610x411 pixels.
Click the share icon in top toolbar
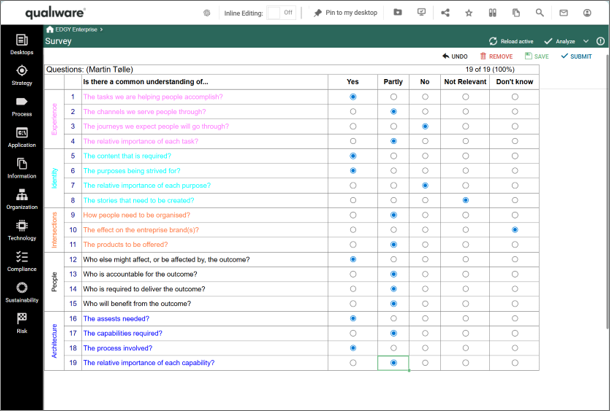445,13
